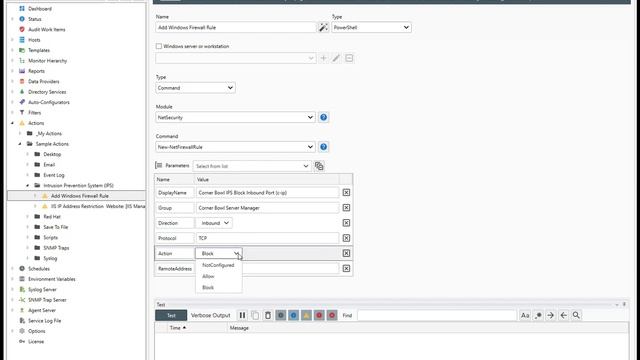Click the magic wand icon beside Name field
Viewport: 640px width, 360px height.
point(323,27)
